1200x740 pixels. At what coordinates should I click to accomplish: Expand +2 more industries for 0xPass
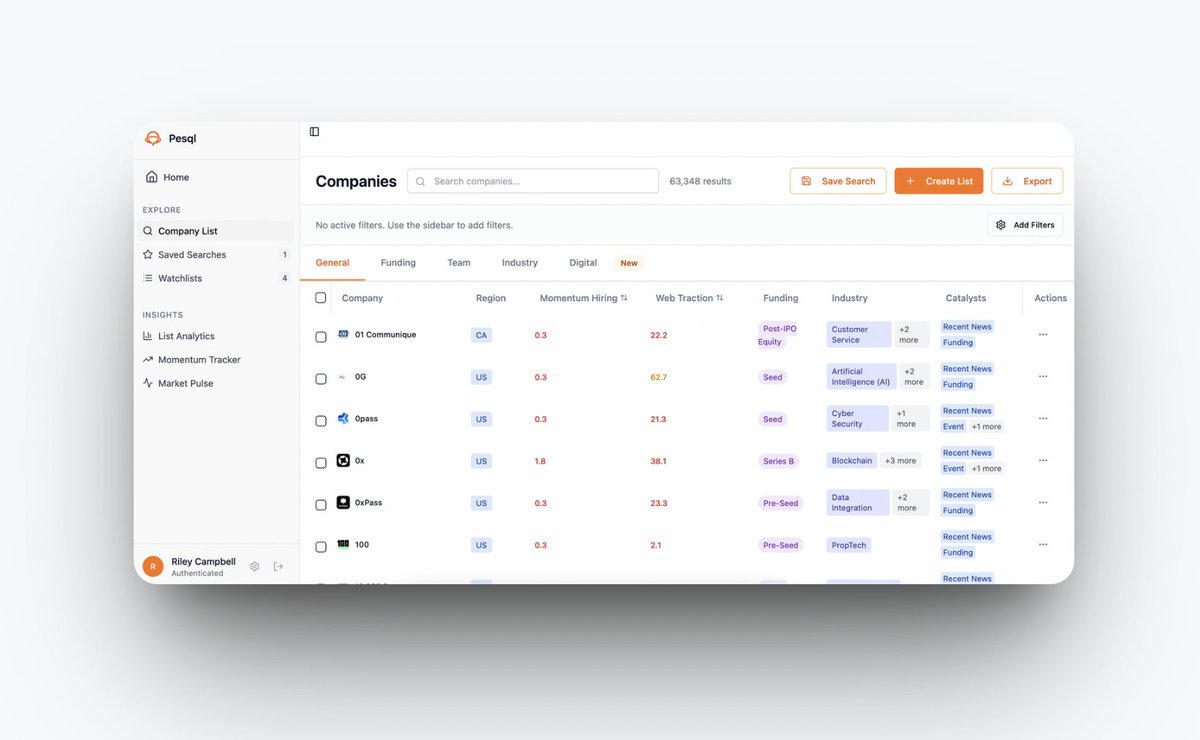pos(910,502)
